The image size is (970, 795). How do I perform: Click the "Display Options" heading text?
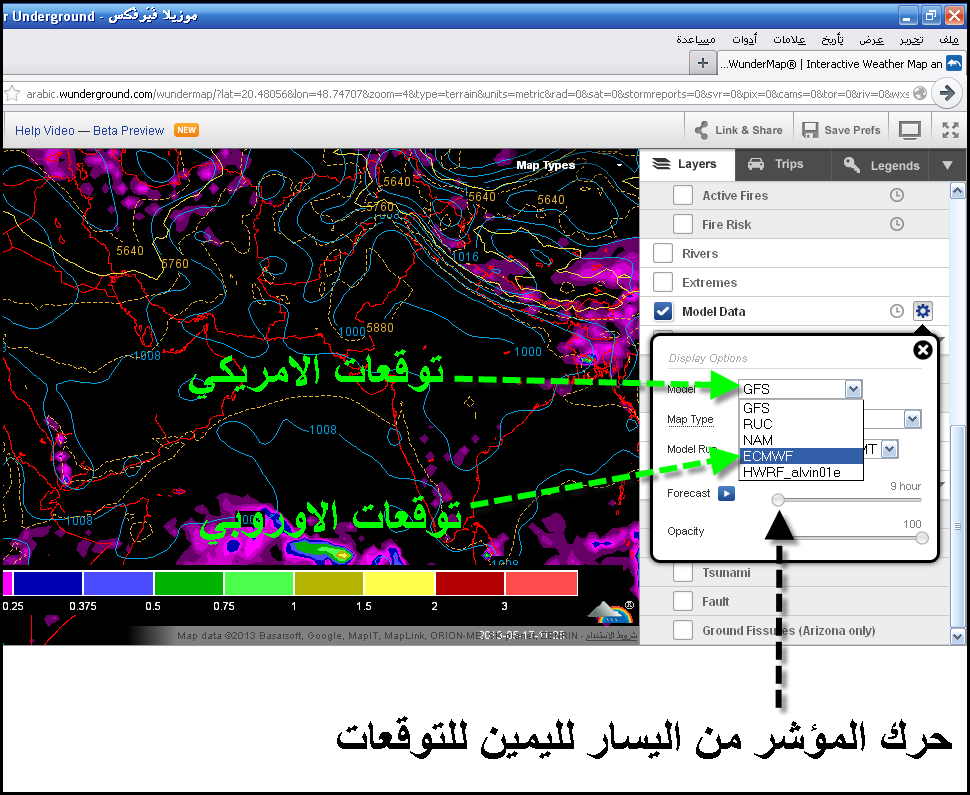click(x=708, y=358)
